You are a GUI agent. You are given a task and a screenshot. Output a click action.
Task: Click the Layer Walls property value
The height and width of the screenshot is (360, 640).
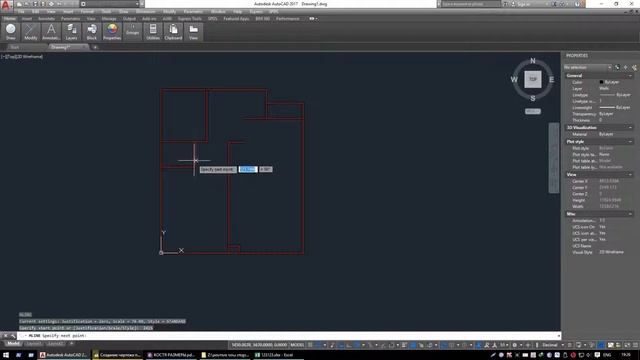pos(604,89)
